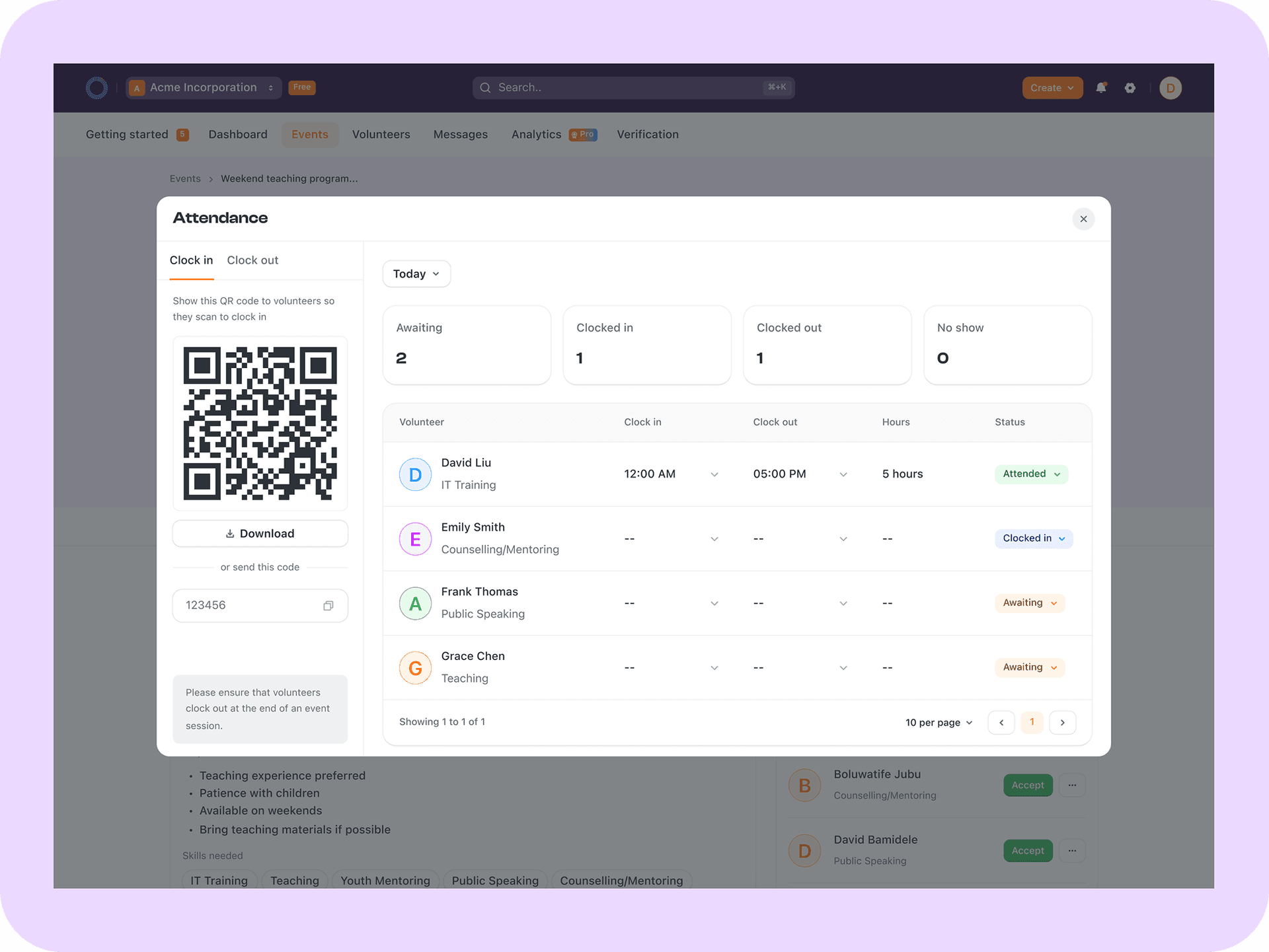Open the Verification tab

click(x=648, y=135)
